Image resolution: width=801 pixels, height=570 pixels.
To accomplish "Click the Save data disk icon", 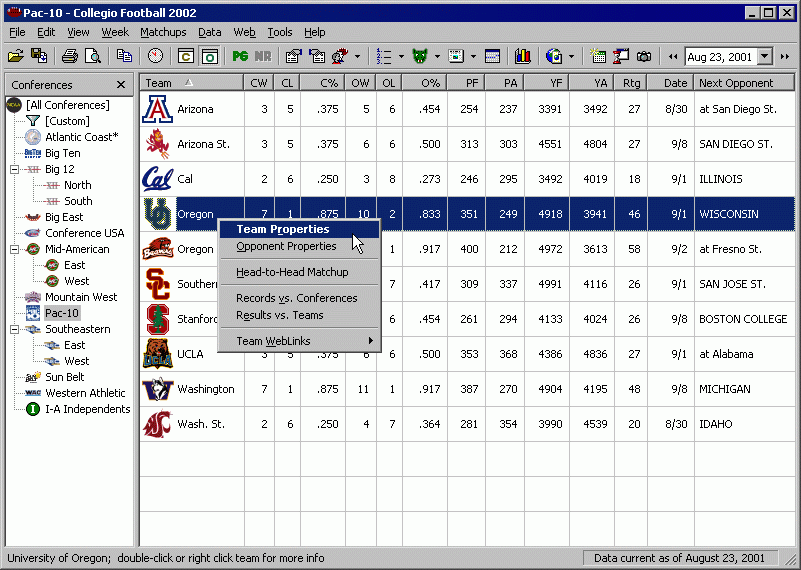I will pos(39,56).
